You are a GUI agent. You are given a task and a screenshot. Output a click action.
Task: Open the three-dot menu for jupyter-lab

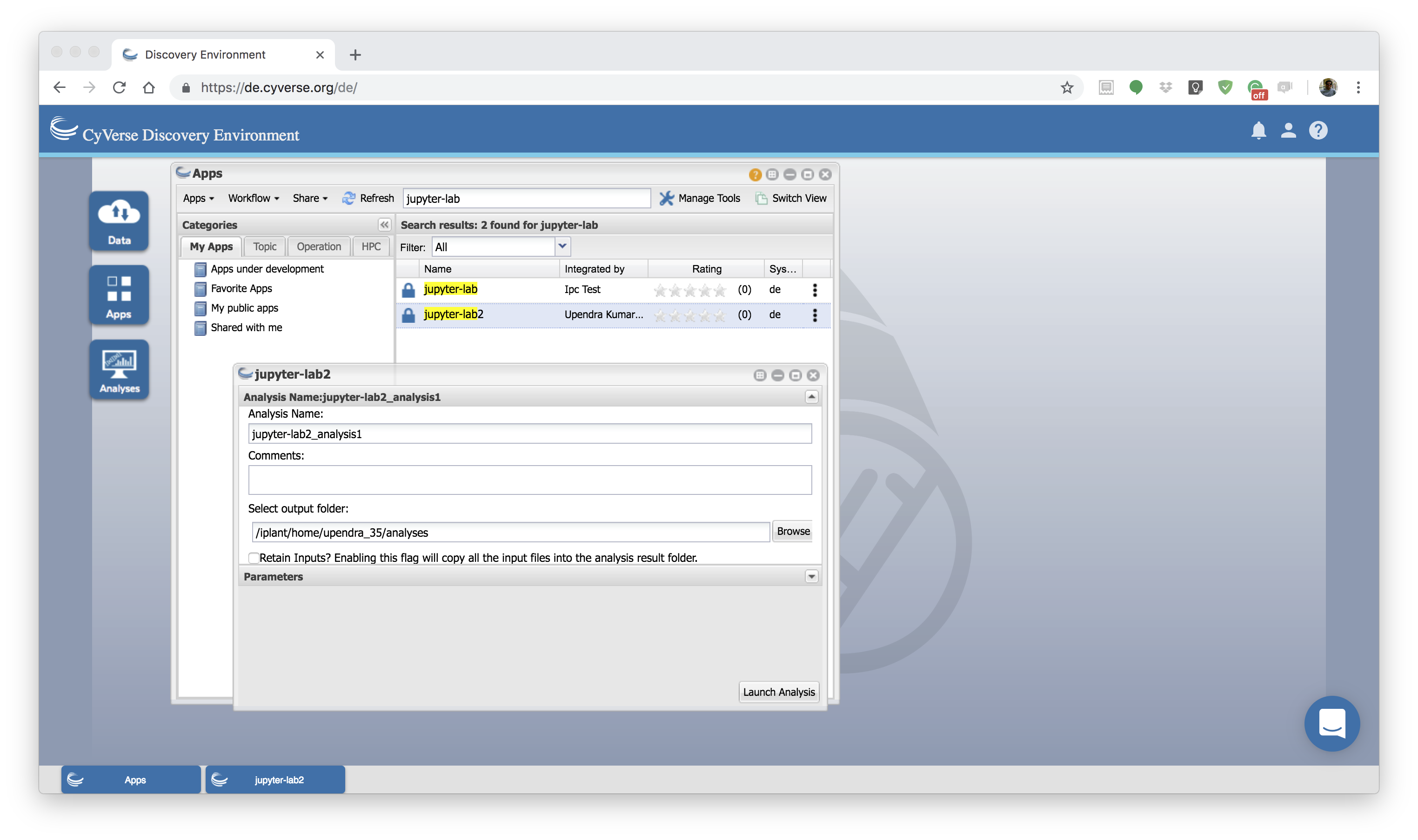[x=815, y=290]
